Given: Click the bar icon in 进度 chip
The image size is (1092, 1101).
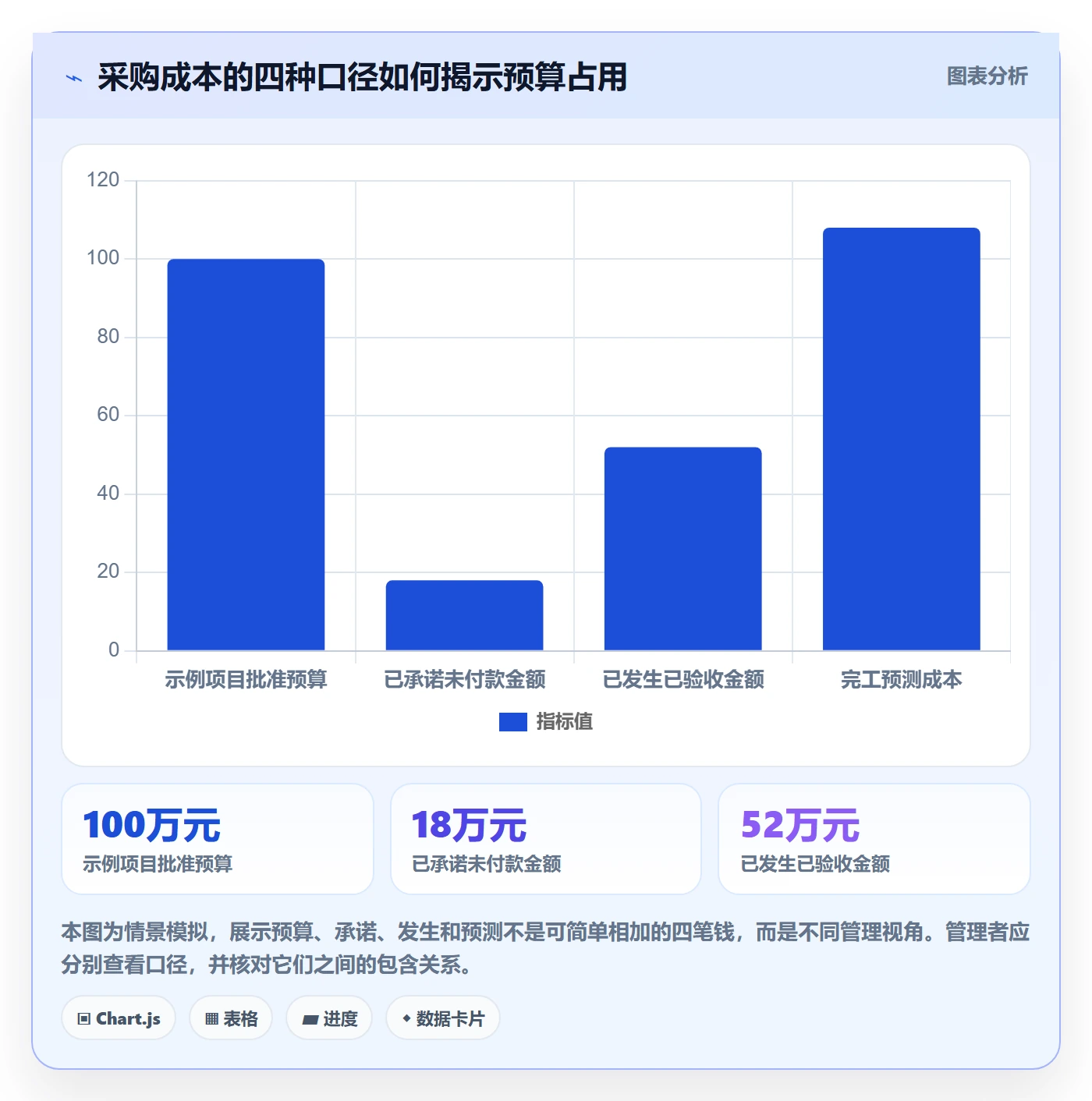Looking at the screenshot, I should coord(310,1020).
